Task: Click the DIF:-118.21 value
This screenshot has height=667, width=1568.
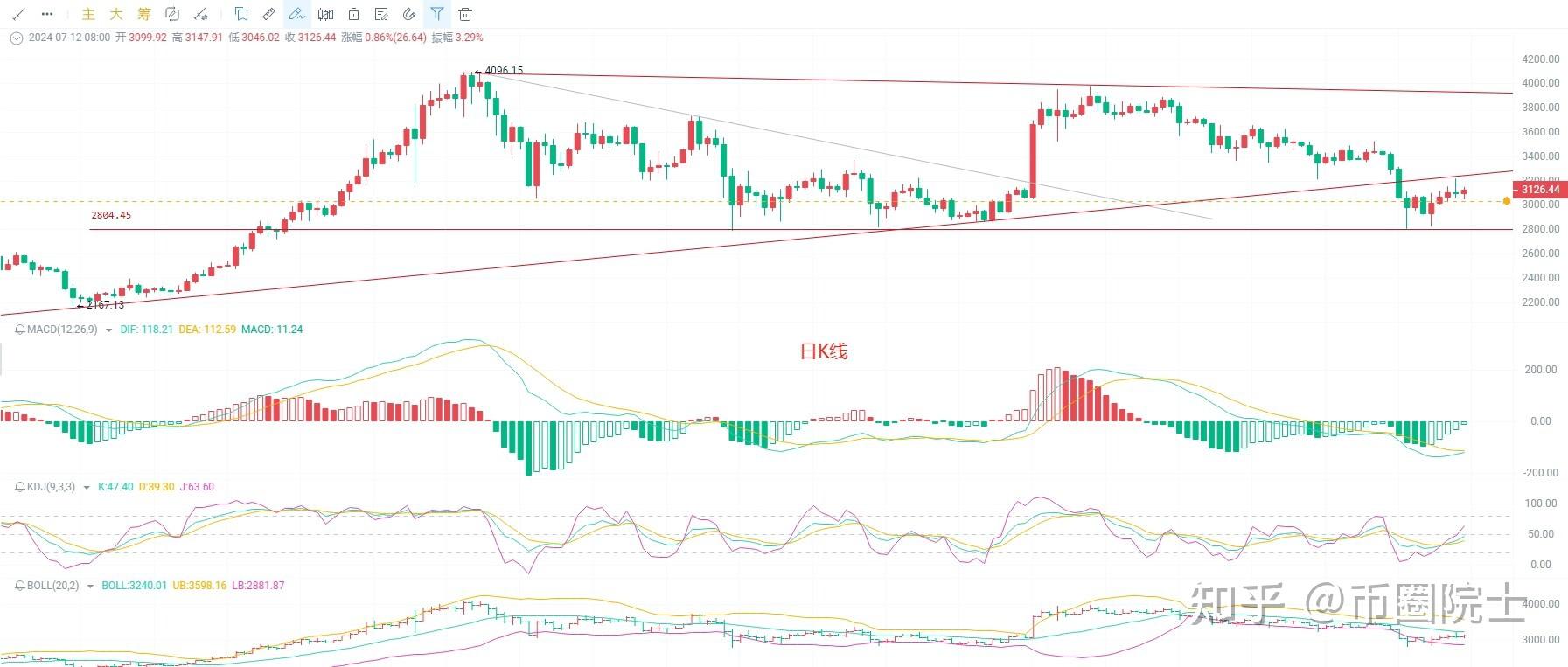Action: pos(147,330)
